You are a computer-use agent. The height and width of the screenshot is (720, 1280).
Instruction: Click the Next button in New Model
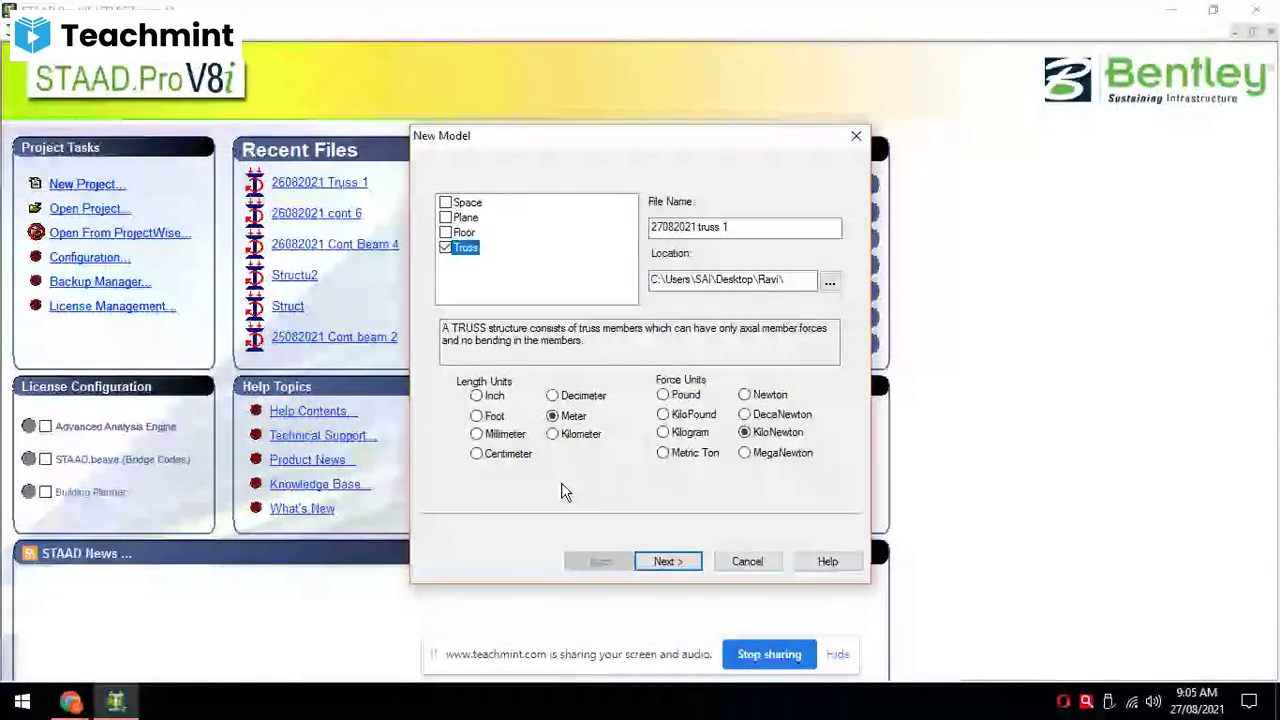pos(668,562)
